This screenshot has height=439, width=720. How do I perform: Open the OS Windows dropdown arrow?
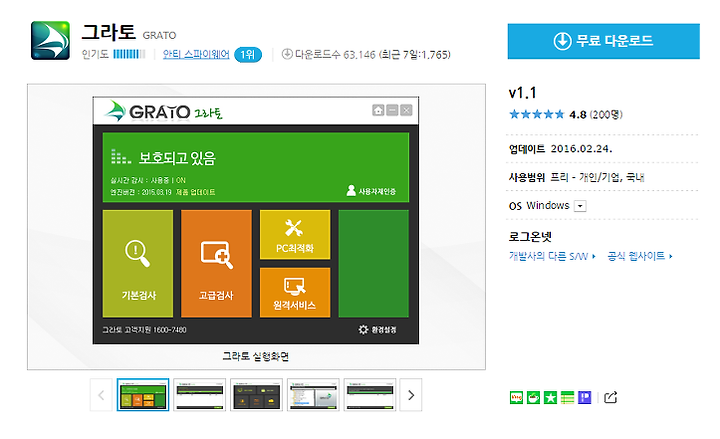coord(580,206)
